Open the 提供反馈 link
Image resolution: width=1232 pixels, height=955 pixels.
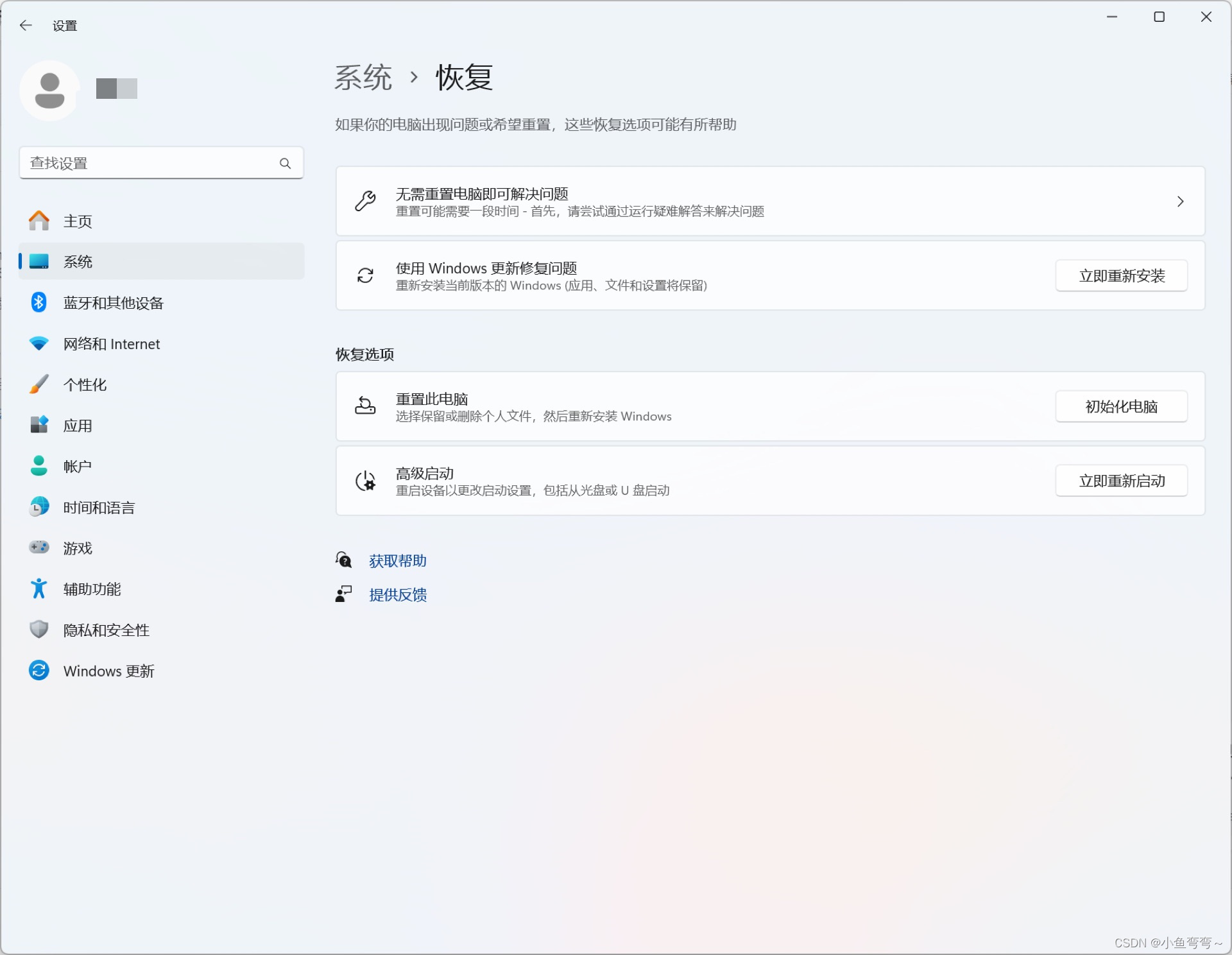[x=398, y=595]
